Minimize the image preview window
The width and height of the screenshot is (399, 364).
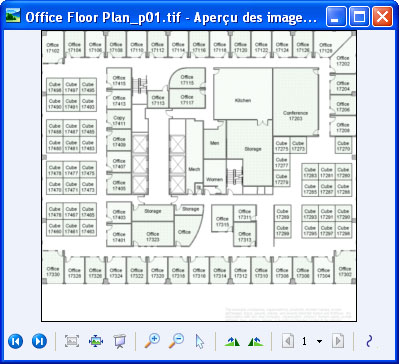tap(336, 16)
